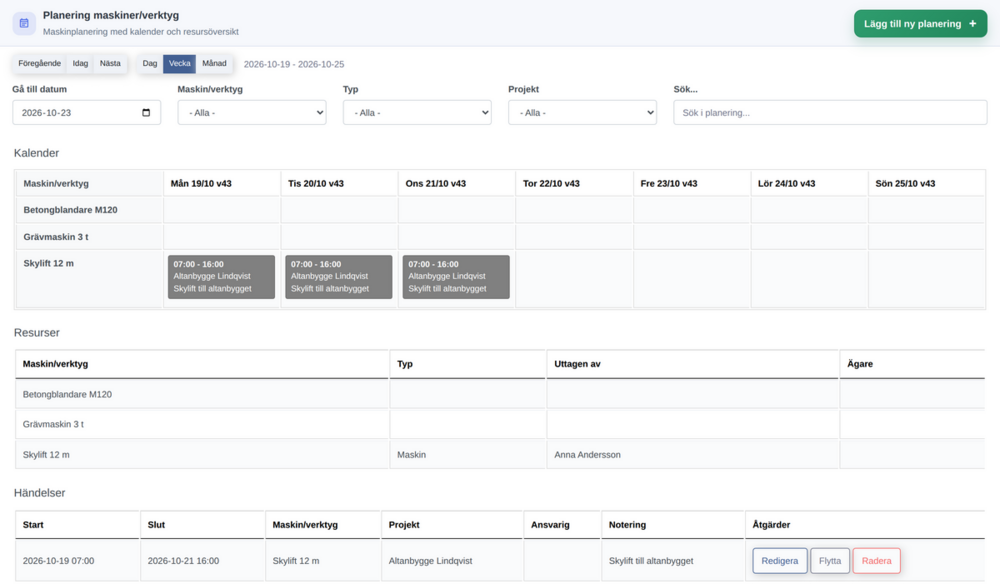1000x584 pixels.
Task: Switch to Vecka view
Action: [x=179, y=64]
